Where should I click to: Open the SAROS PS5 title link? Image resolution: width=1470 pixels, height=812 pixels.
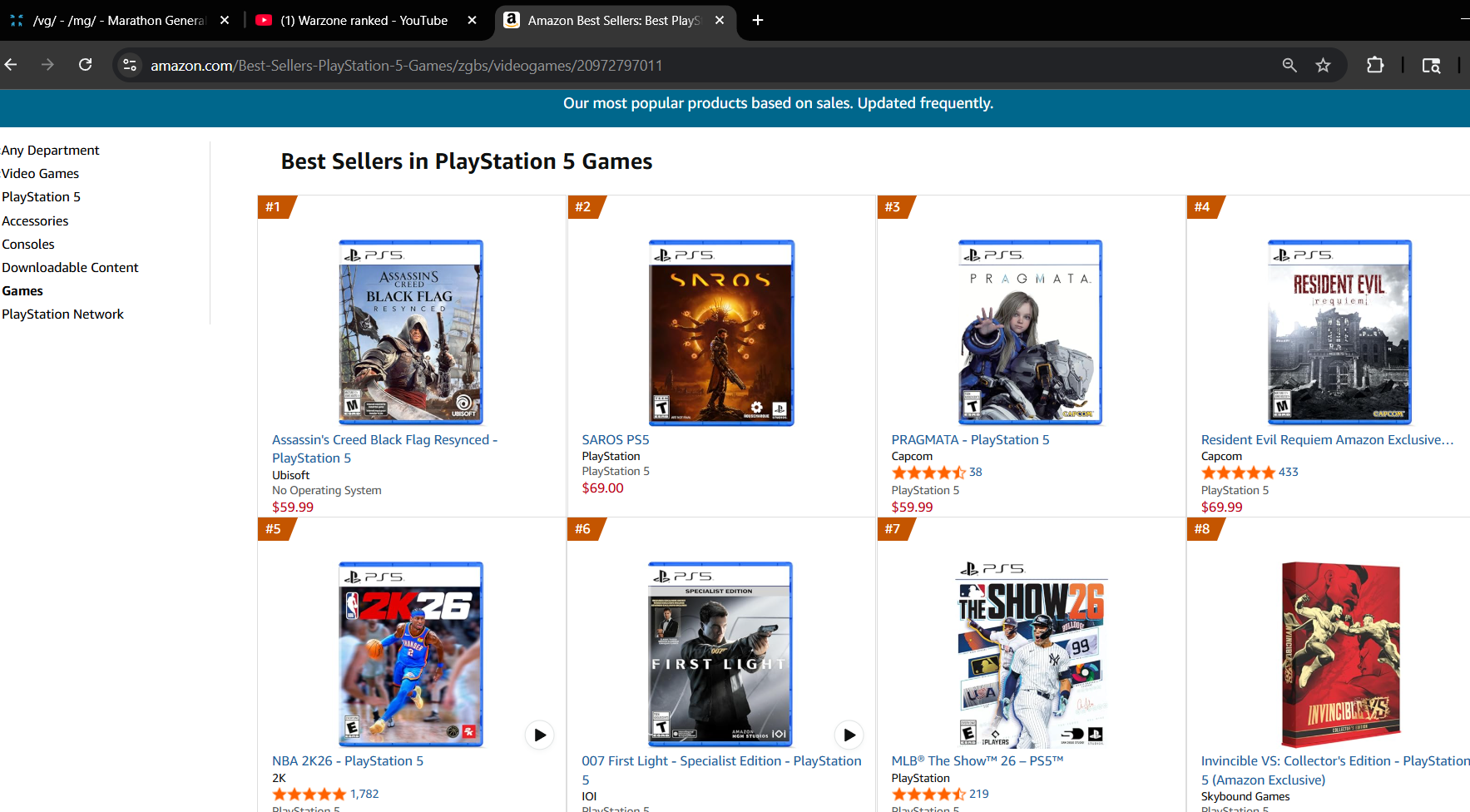pos(616,440)
